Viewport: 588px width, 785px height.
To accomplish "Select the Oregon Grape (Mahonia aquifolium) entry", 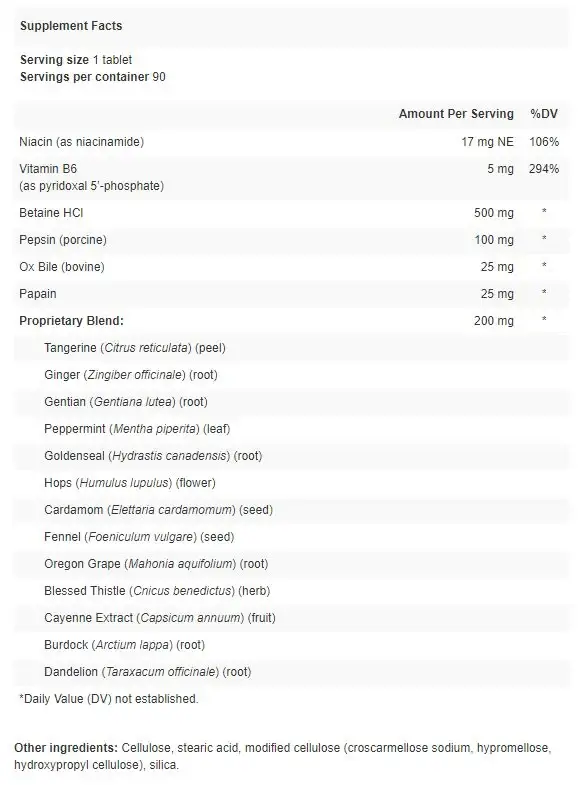I will [x=156, y=564].
